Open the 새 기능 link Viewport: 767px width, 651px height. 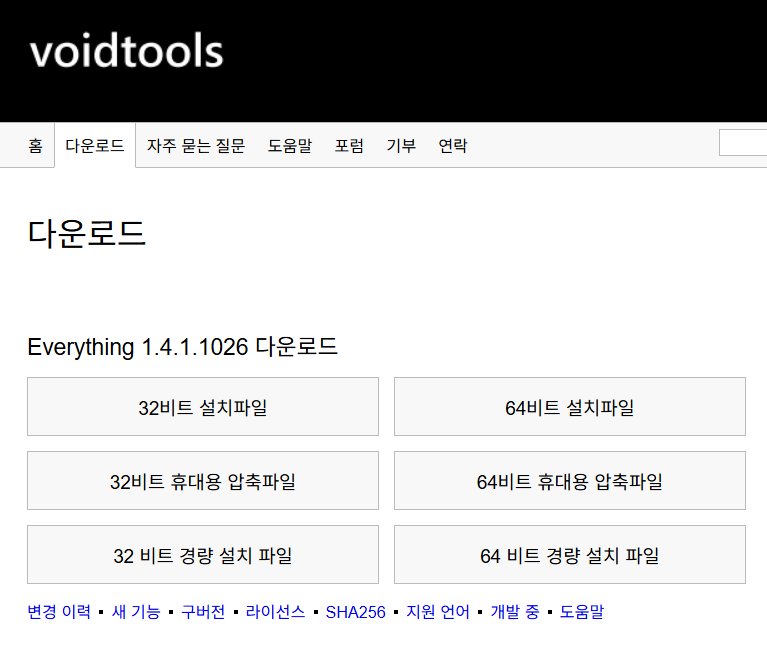pos(136,612)
